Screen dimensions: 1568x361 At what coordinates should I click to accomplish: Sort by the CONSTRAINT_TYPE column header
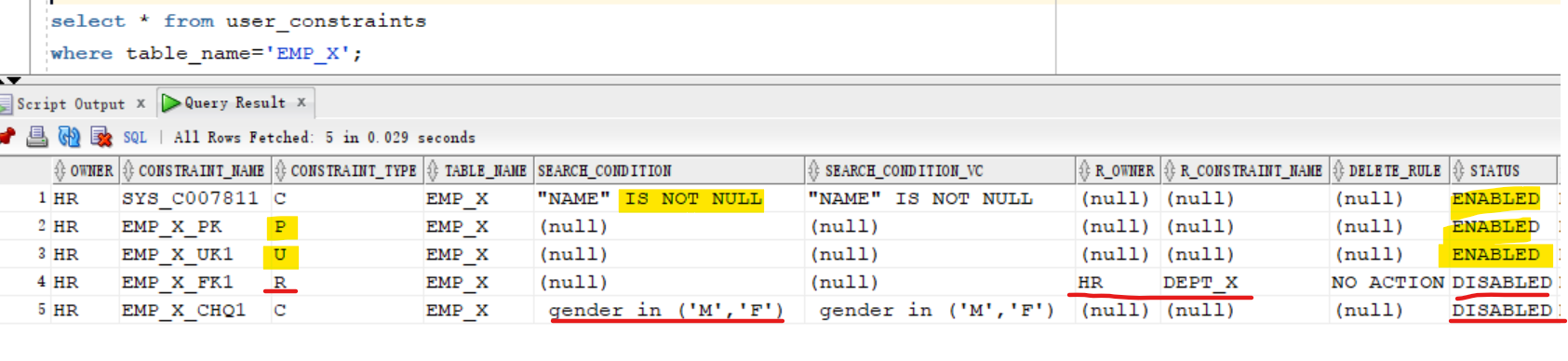[346, 171]
